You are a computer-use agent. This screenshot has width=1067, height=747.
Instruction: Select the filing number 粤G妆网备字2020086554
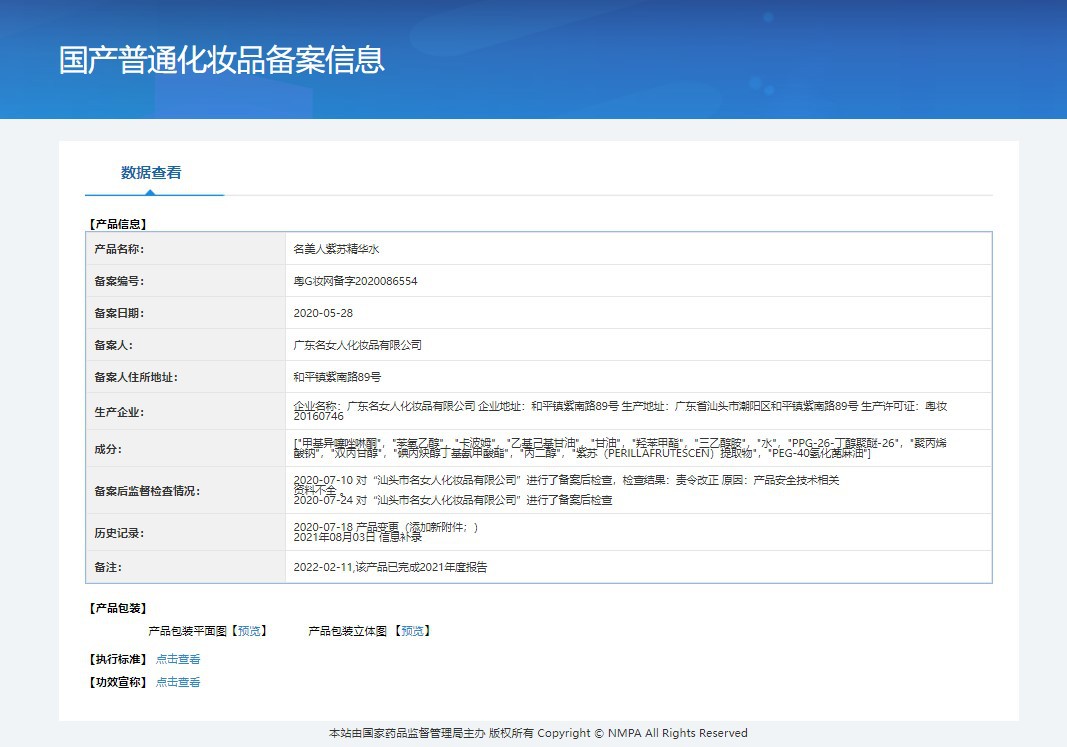[x=355, y=281]
